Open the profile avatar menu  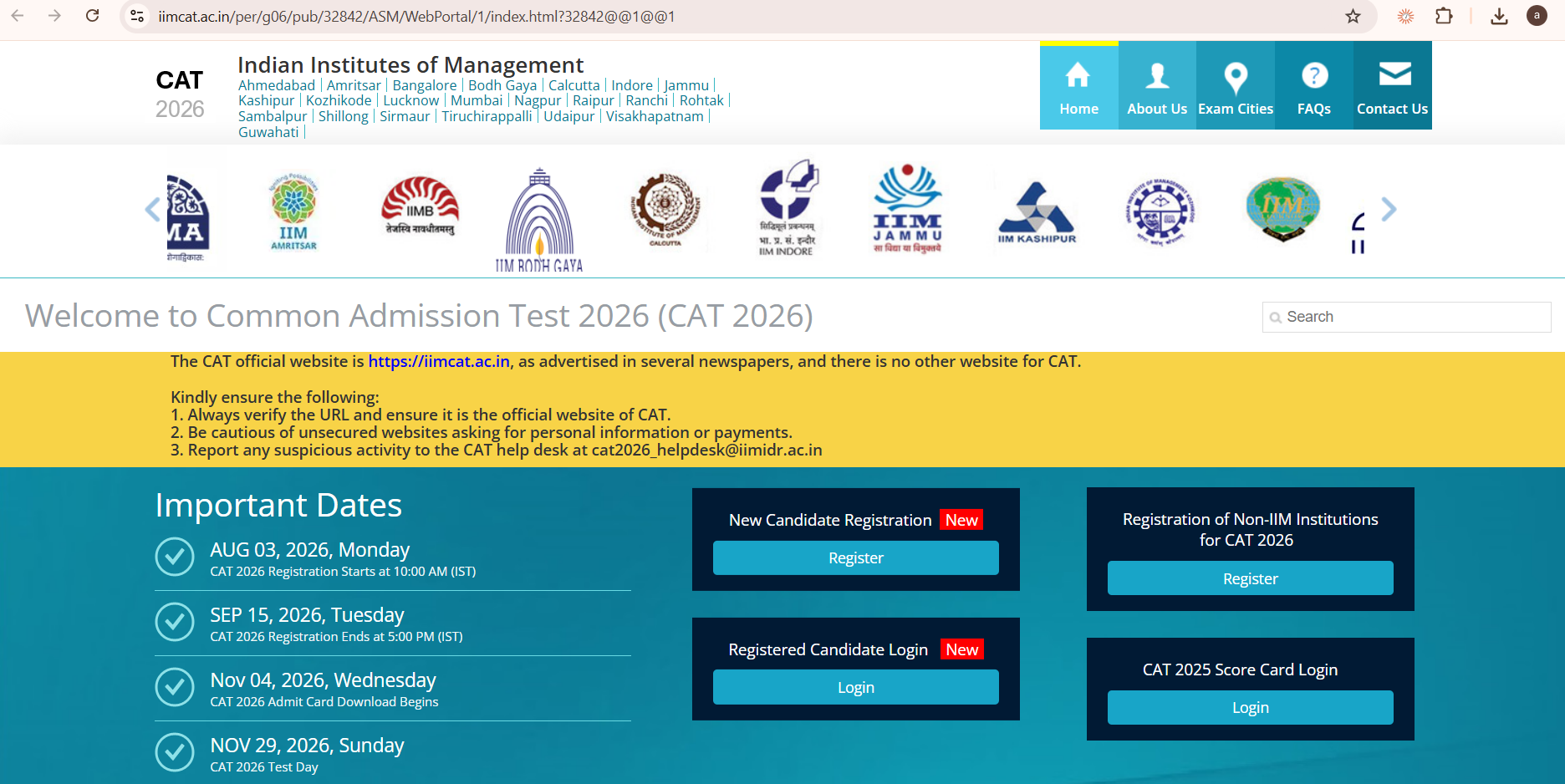1537,16
